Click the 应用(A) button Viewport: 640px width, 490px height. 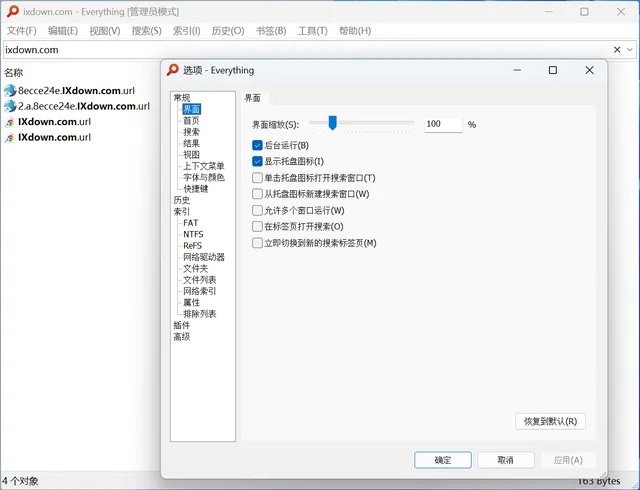click(x=568, y=460)
